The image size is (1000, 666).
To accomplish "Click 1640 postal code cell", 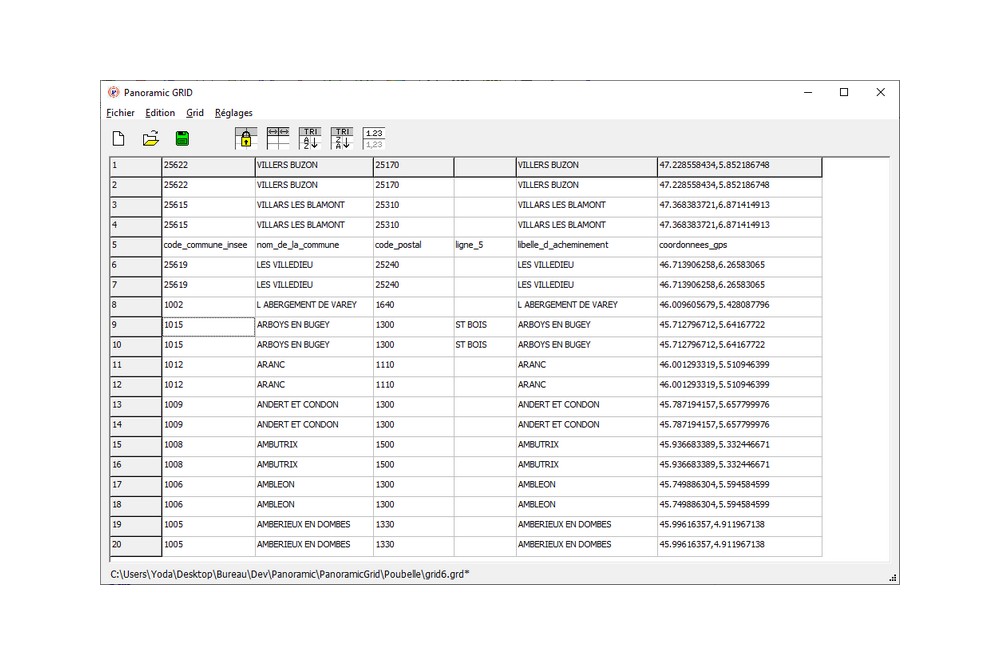I will [414, 306].
